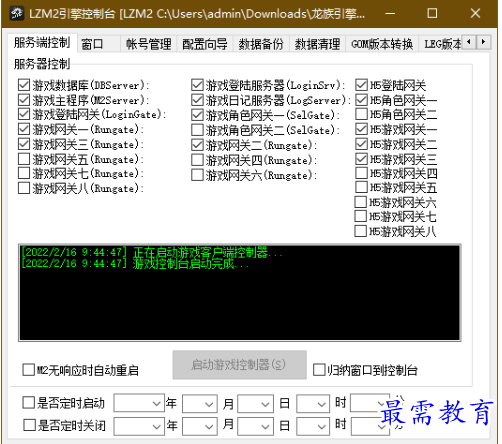Click 启动游戏控制器(S) button
The image size is (502, 444).
point(240,365)
